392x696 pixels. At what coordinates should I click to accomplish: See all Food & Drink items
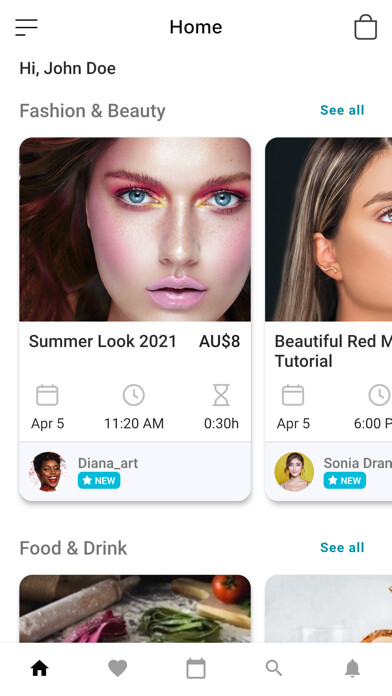tap(342, 547)
